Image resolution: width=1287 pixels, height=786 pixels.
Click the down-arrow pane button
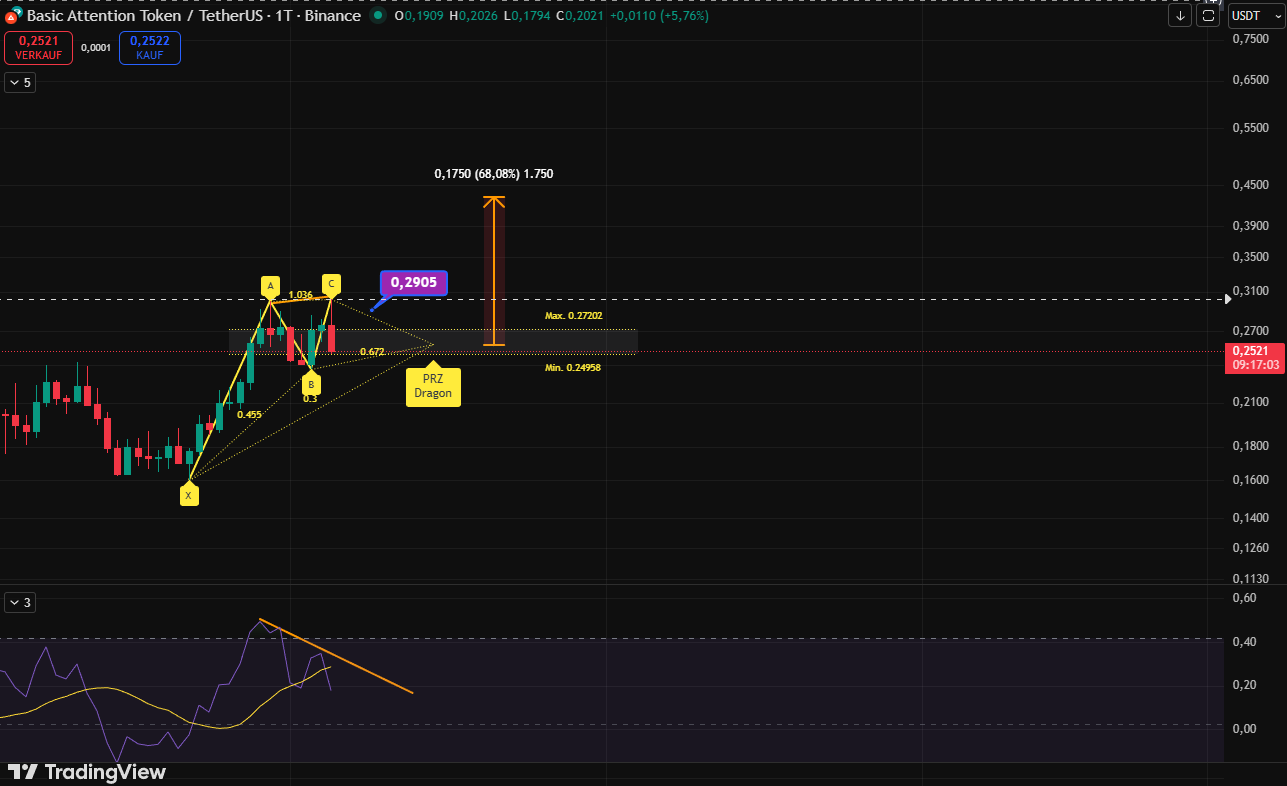pos(1180,15)
